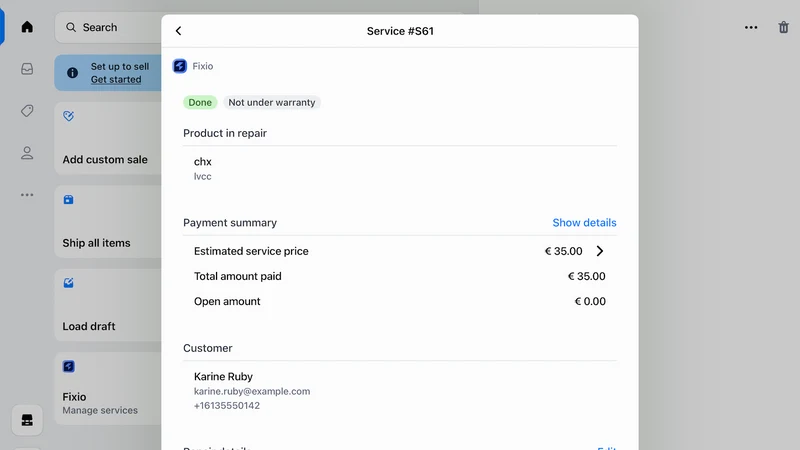Open the customers person icon

pos(27,153)
